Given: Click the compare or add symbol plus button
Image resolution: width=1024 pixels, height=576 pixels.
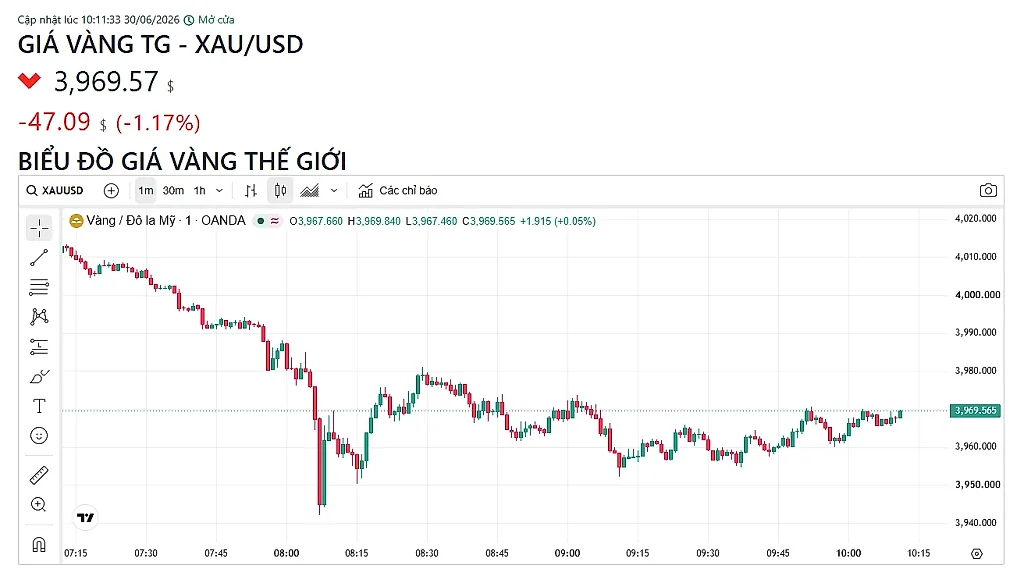Looking at the screenshot, I should click(112, 190).
